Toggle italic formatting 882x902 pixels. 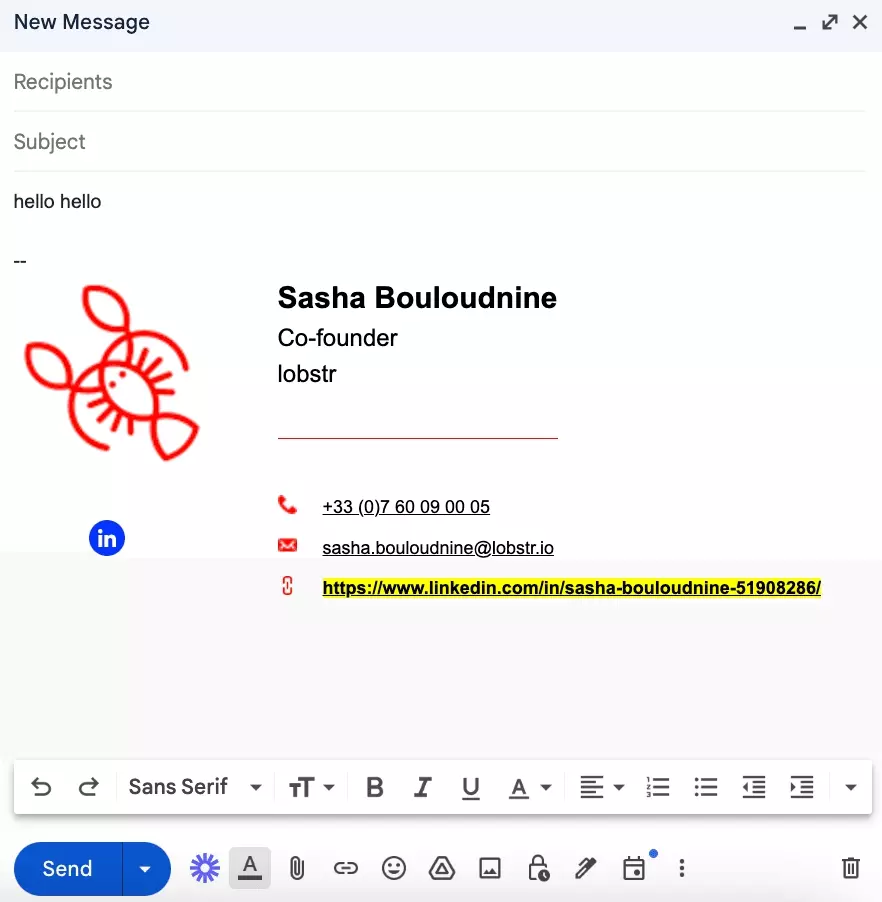pos(423,788)
